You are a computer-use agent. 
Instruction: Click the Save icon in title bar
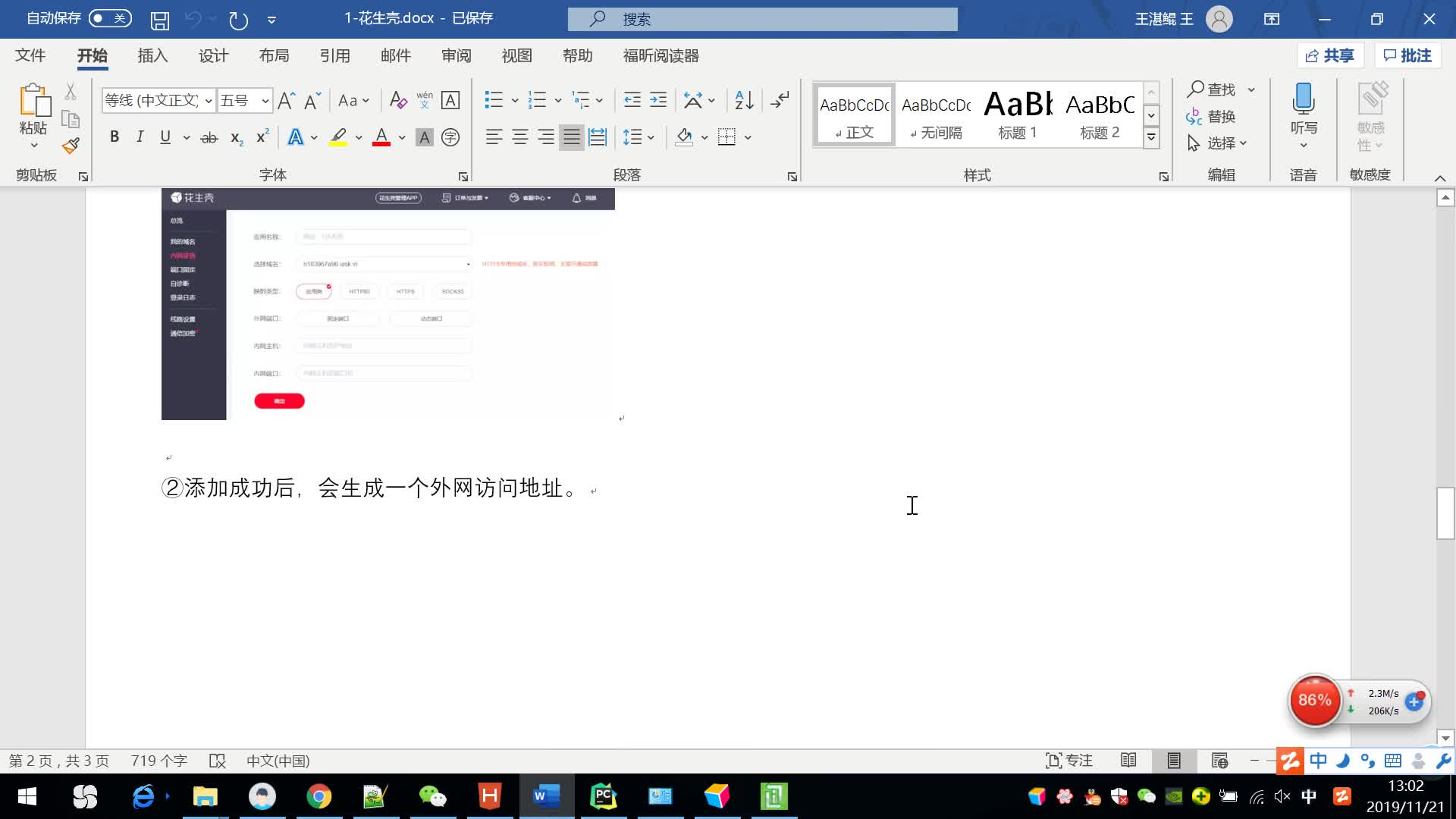point(159,20)
